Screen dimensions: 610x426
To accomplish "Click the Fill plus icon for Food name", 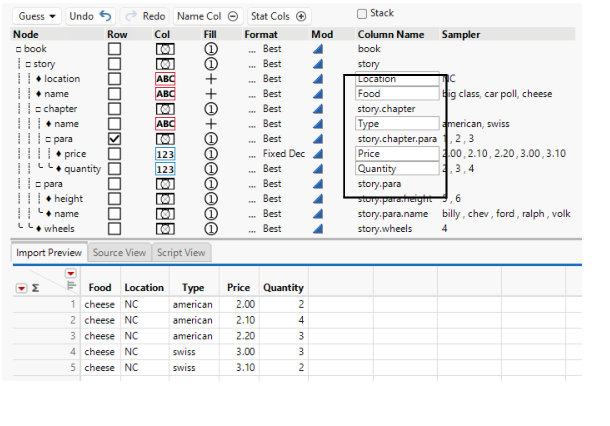I will pos(211,94).
